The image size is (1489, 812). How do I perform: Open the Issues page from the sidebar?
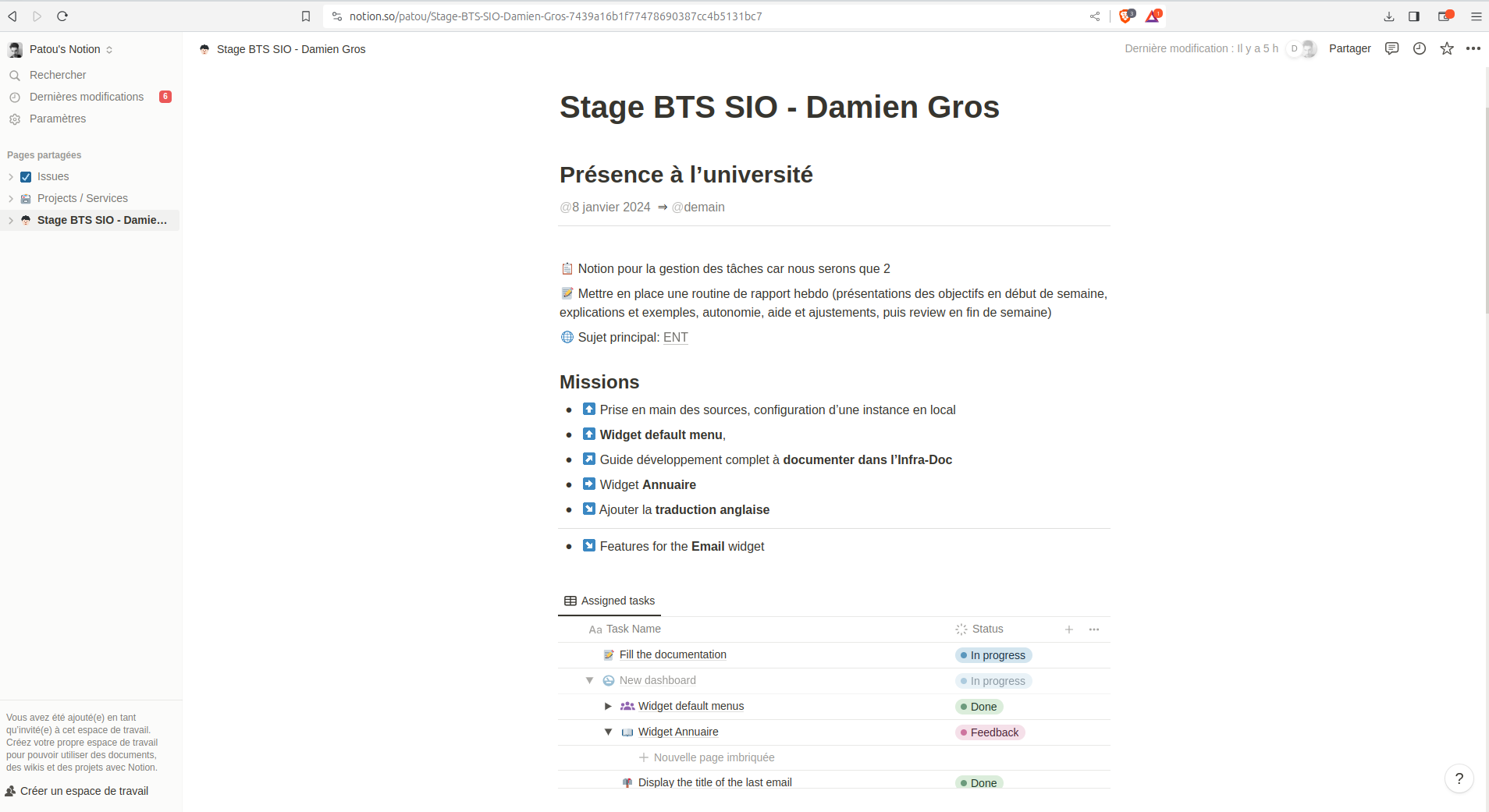[x=53, y=177]
